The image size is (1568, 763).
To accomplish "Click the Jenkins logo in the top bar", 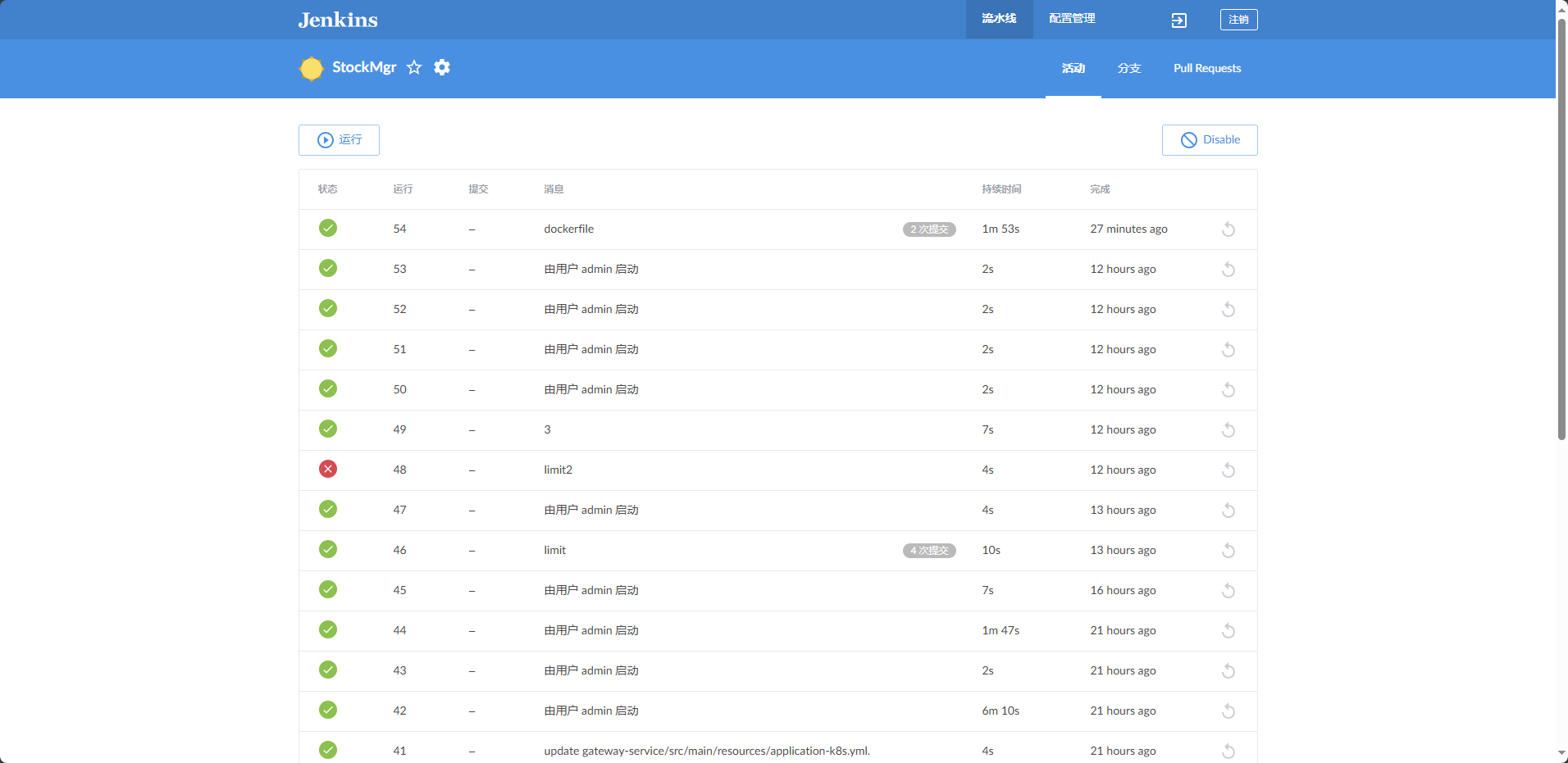I will point(336,20).
